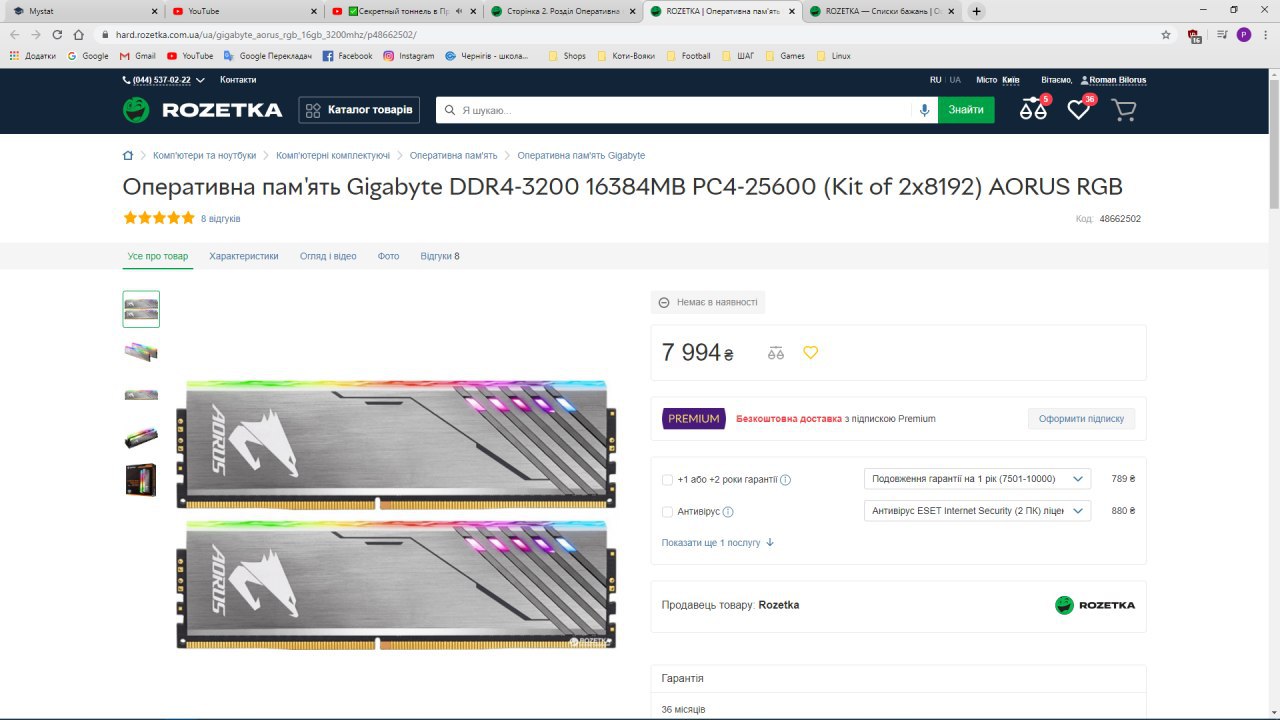Image resolution: width=1280 pixels, height=720 pixels.
Task: Open the comparison scales icon in the header
Action: tap(1033, 110)
